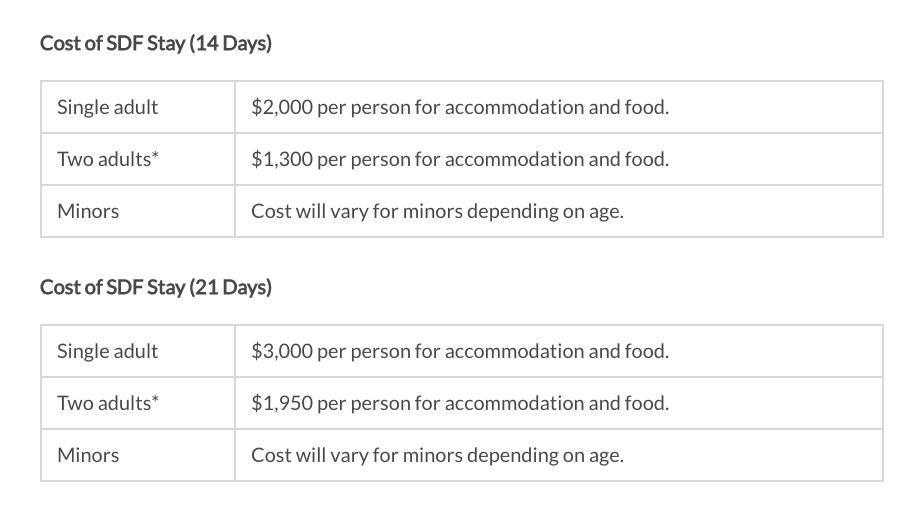Viewport: 916px width, 506px height.
Task: Click the $2,000 price amount
Action: pos(282,107)
